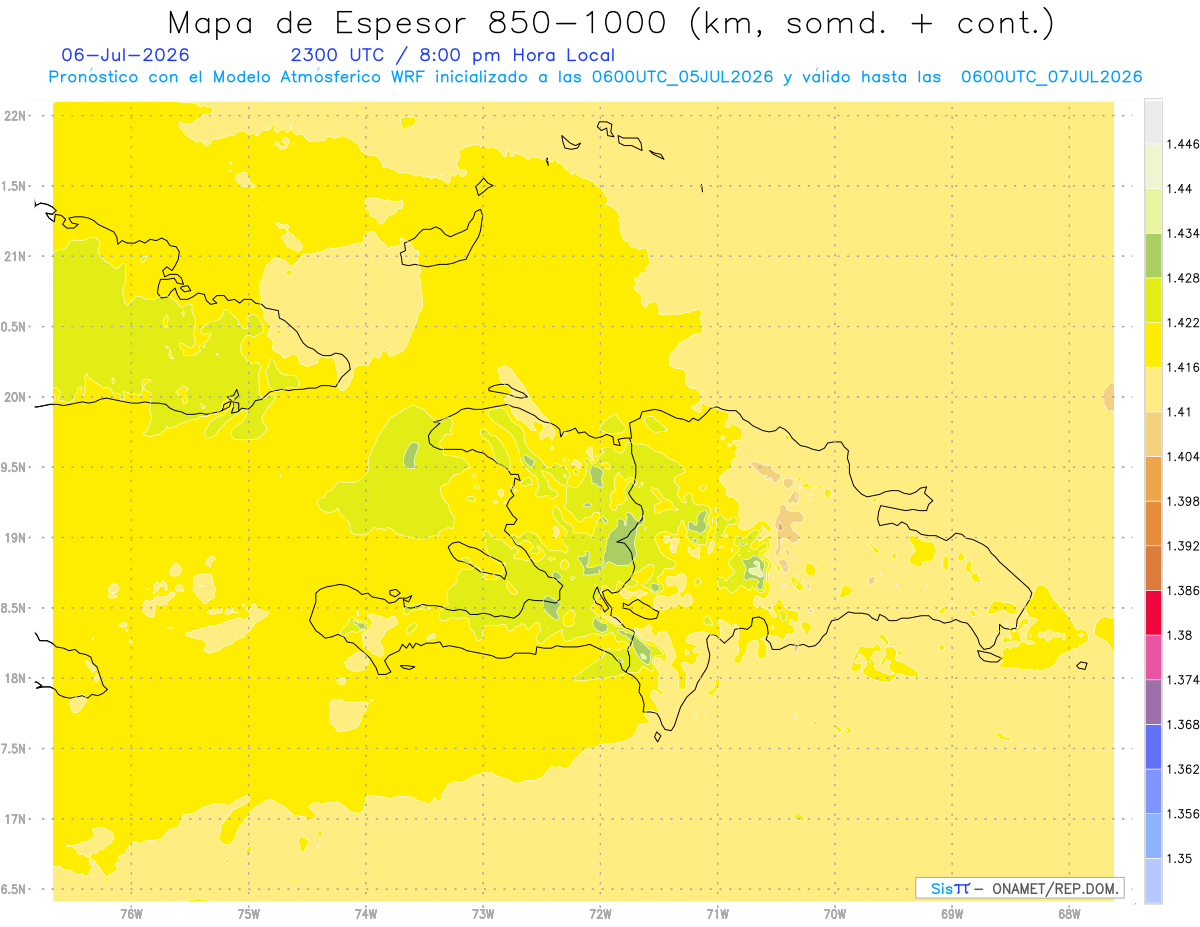Click the colorbar value "1.422"
The height and width of the screenshot is (927, 1200).
coord(1183,322)
